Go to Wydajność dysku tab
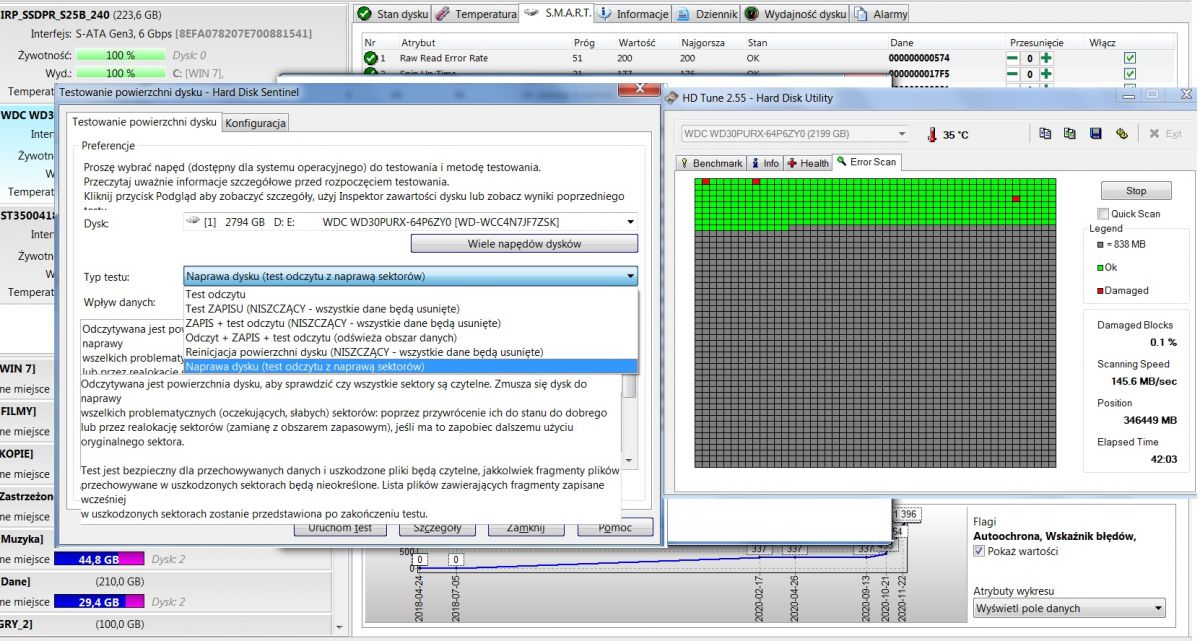Viewport: 1200px width, 641px height. click(x=793, y=14)
